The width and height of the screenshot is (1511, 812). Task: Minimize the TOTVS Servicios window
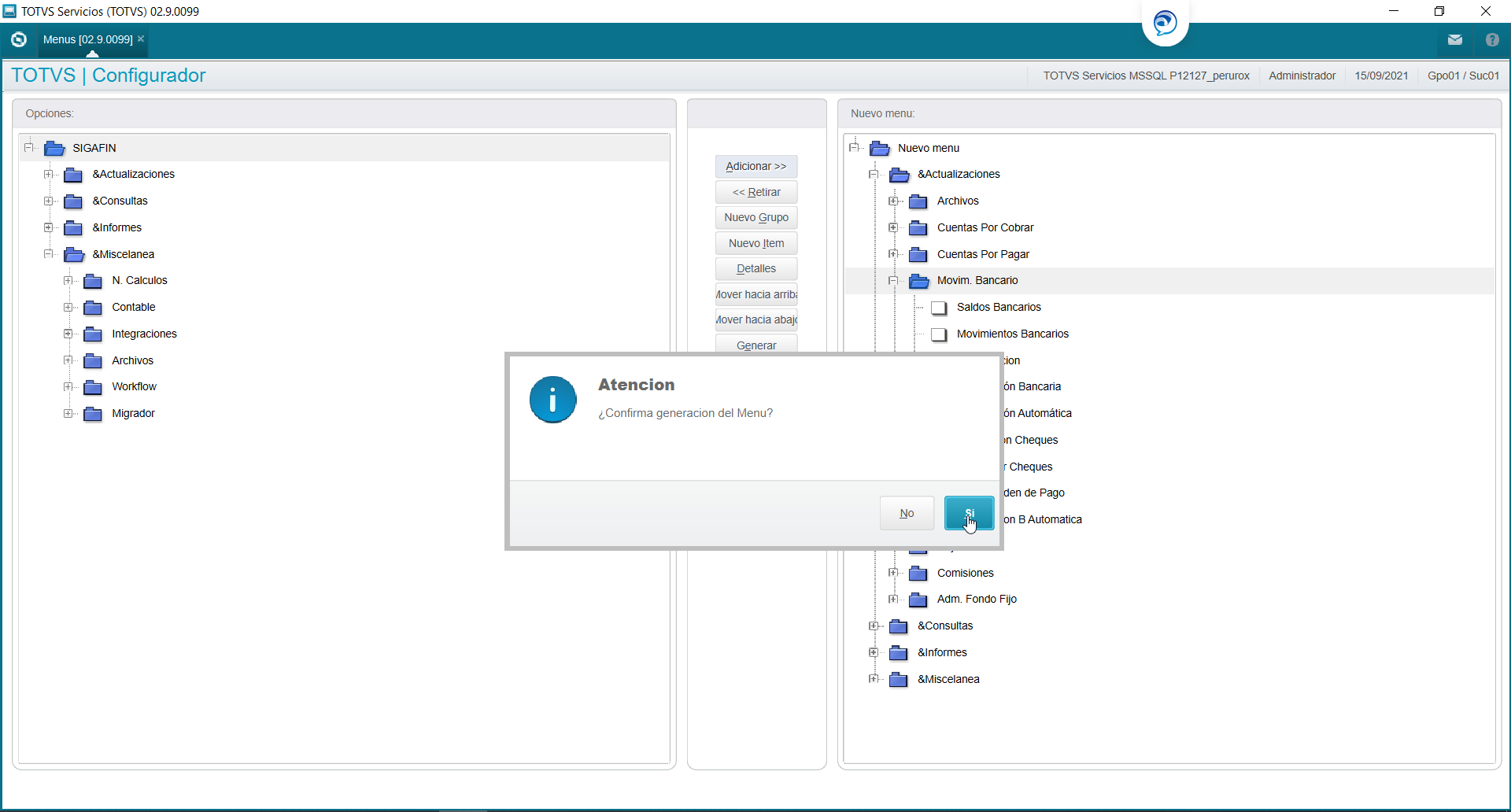[1394, 11]
